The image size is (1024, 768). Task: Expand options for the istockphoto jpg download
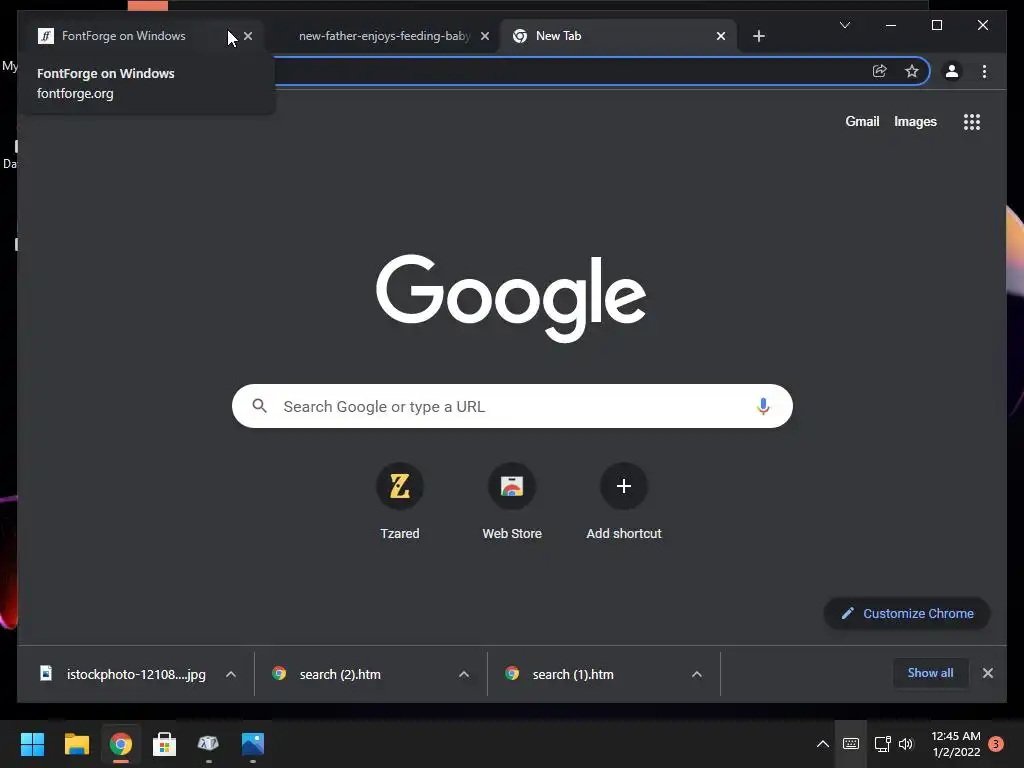[x=231, y=674]
